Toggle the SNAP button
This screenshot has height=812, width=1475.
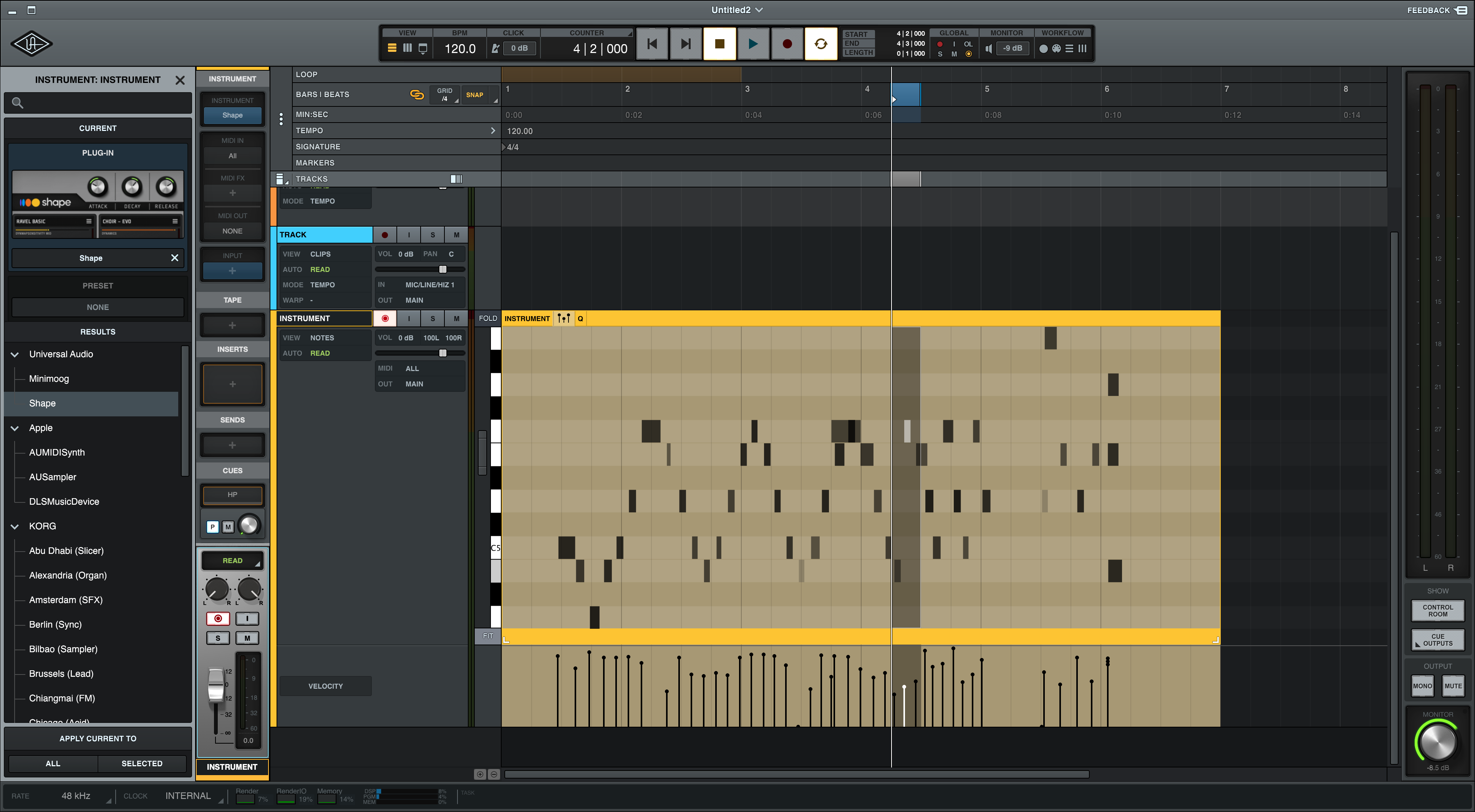point(474,95)
